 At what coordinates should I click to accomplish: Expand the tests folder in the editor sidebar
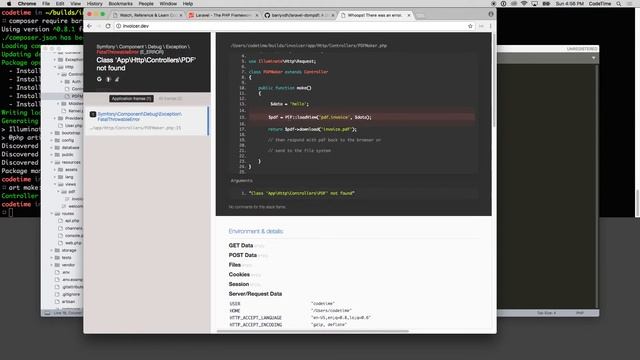pos(52,258)
